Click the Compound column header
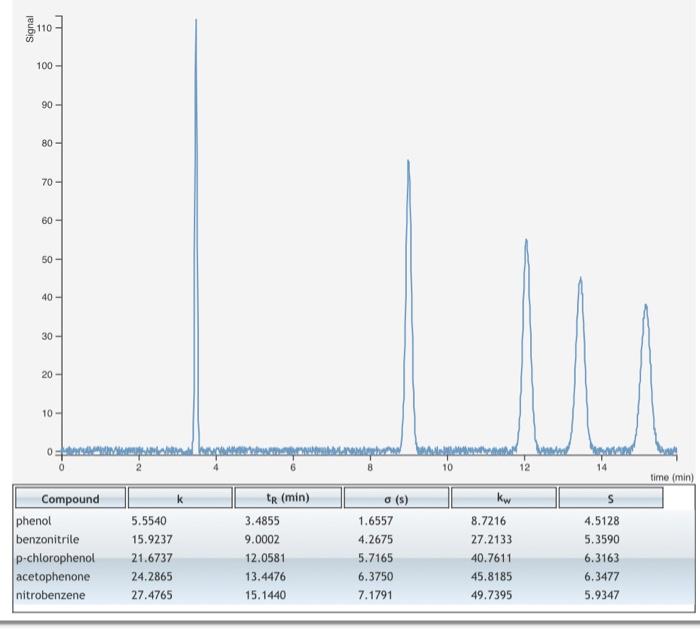The image size is (700, 629). [x=70, y=498]
